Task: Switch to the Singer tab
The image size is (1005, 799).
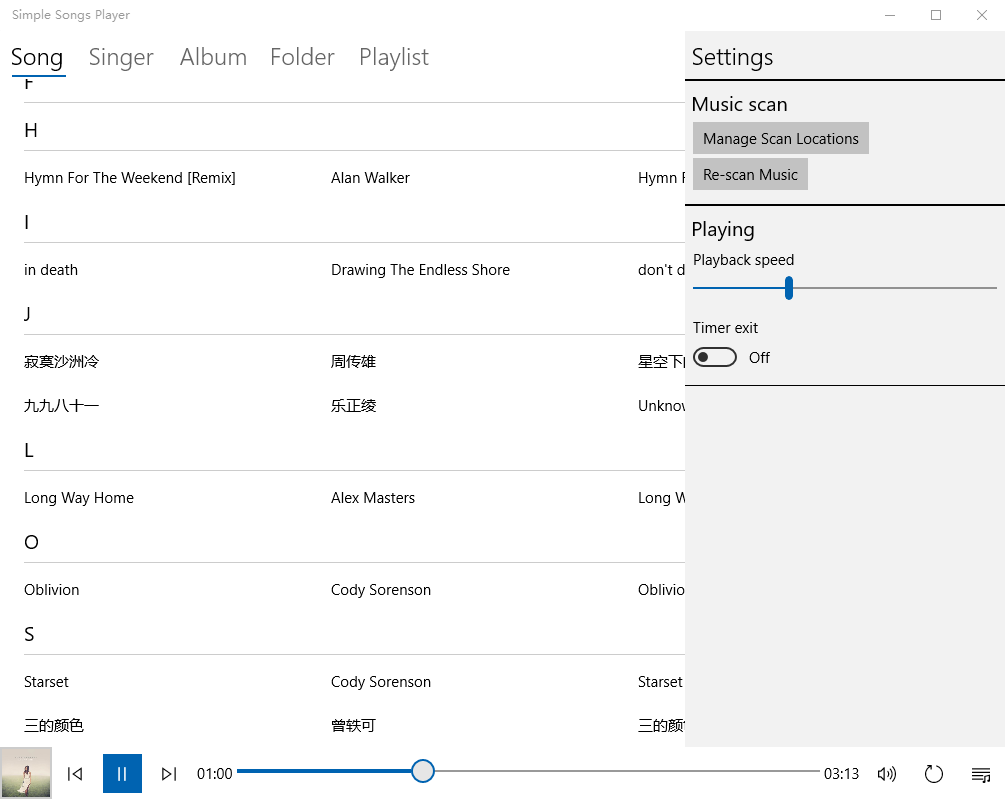Action: click(x=121, y=57)
